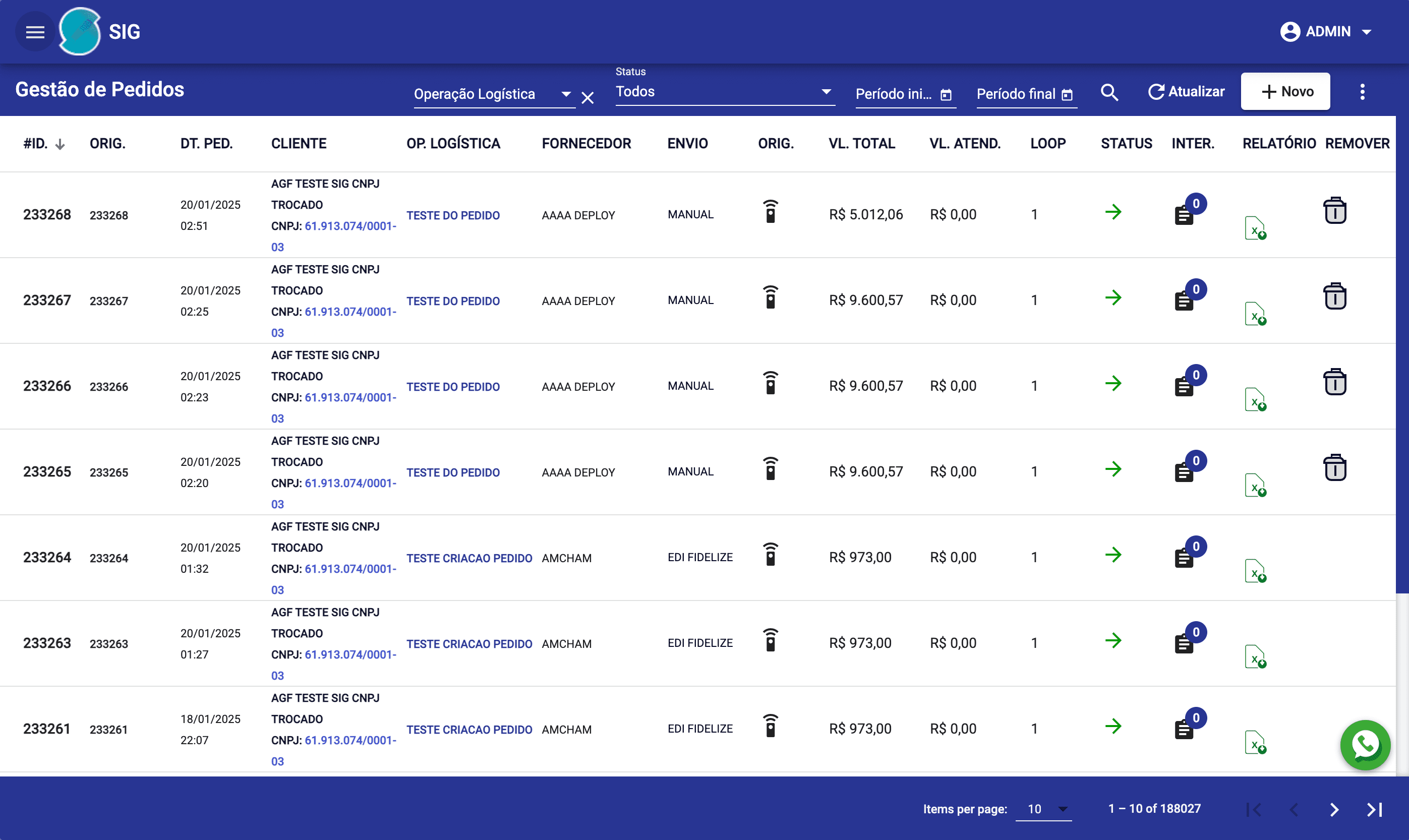Open TESTE CRIACAO PEDIDO link for 233263
The width and height of the screenshot is (1409, 840).
coord(468,643)
